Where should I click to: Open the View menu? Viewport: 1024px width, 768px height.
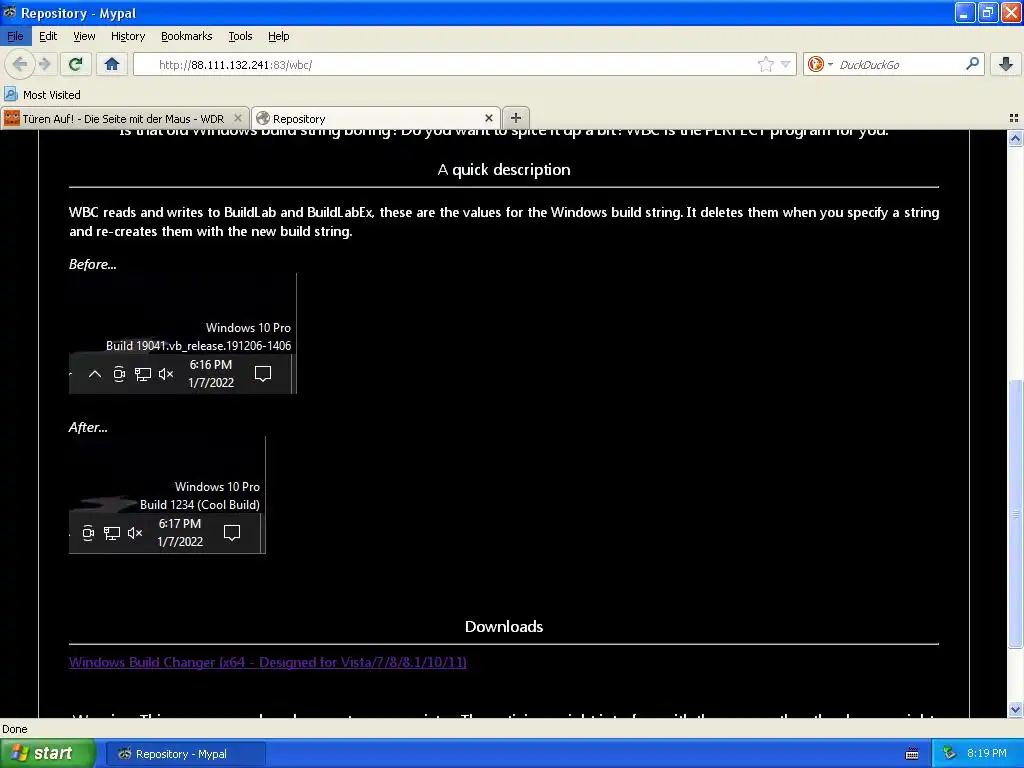[84, 36]
